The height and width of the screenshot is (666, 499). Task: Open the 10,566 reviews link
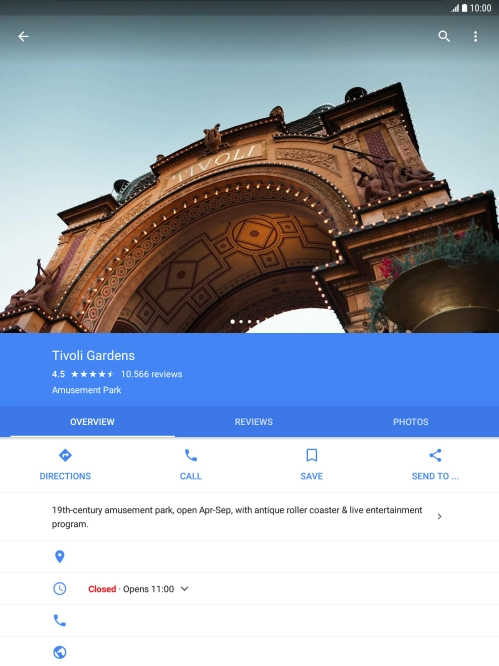[x=152, y=374]
